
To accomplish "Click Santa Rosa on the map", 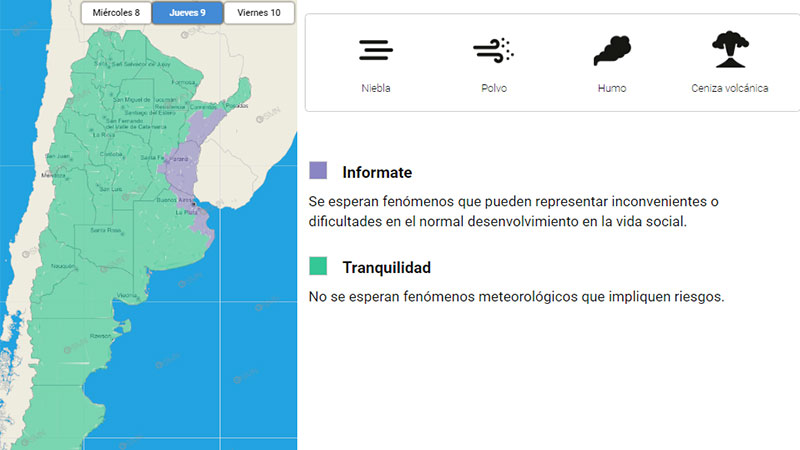I will tap(106, 231).
